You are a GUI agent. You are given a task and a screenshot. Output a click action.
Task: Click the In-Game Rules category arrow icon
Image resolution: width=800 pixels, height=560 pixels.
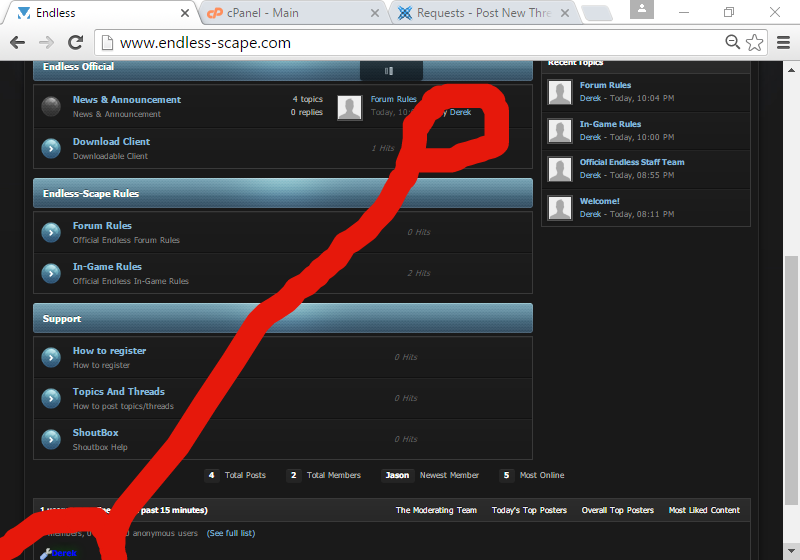[x=51, y=273]
